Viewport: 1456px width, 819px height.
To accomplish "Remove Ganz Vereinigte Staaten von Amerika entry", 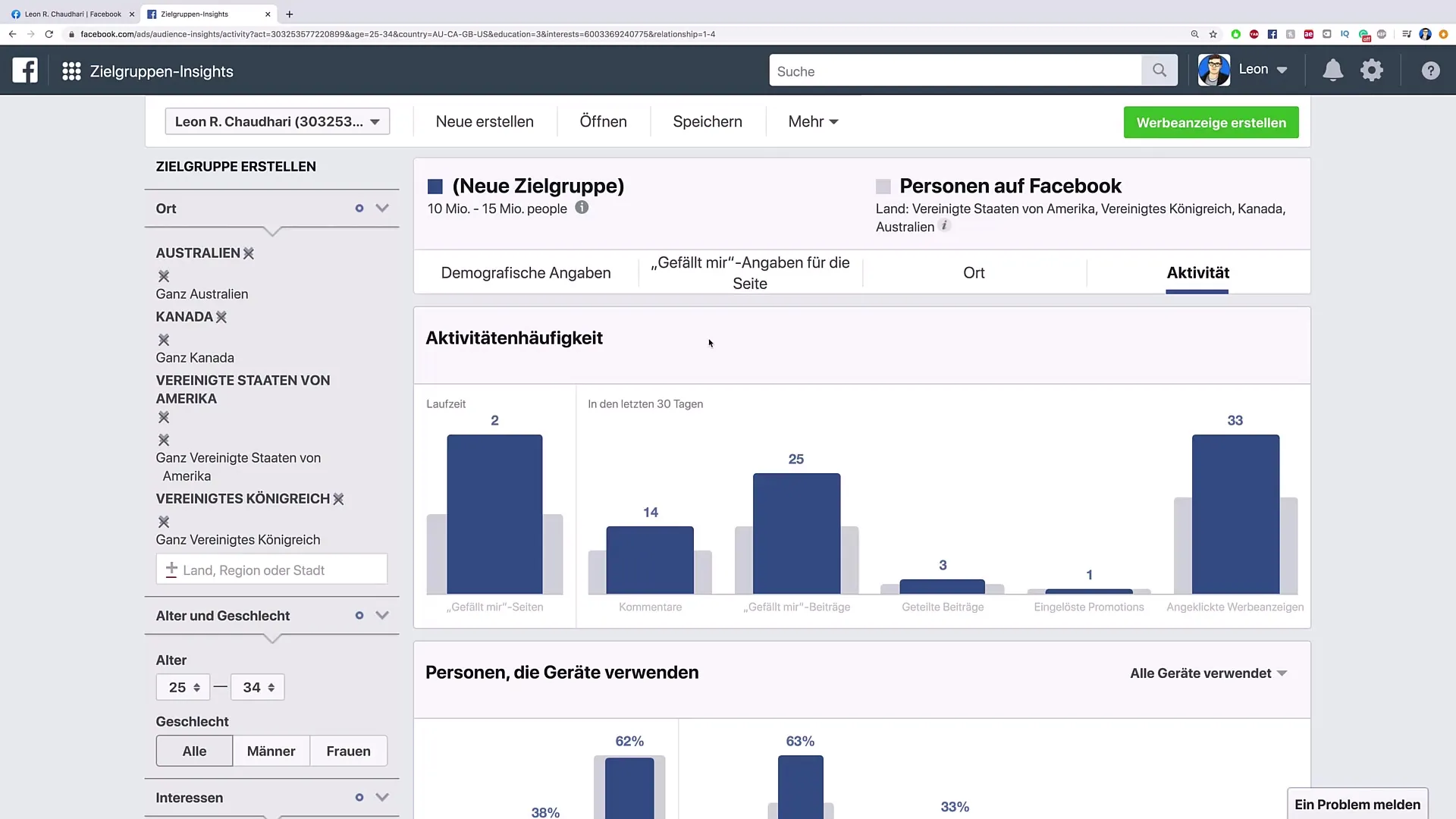I will coord(164,440).
